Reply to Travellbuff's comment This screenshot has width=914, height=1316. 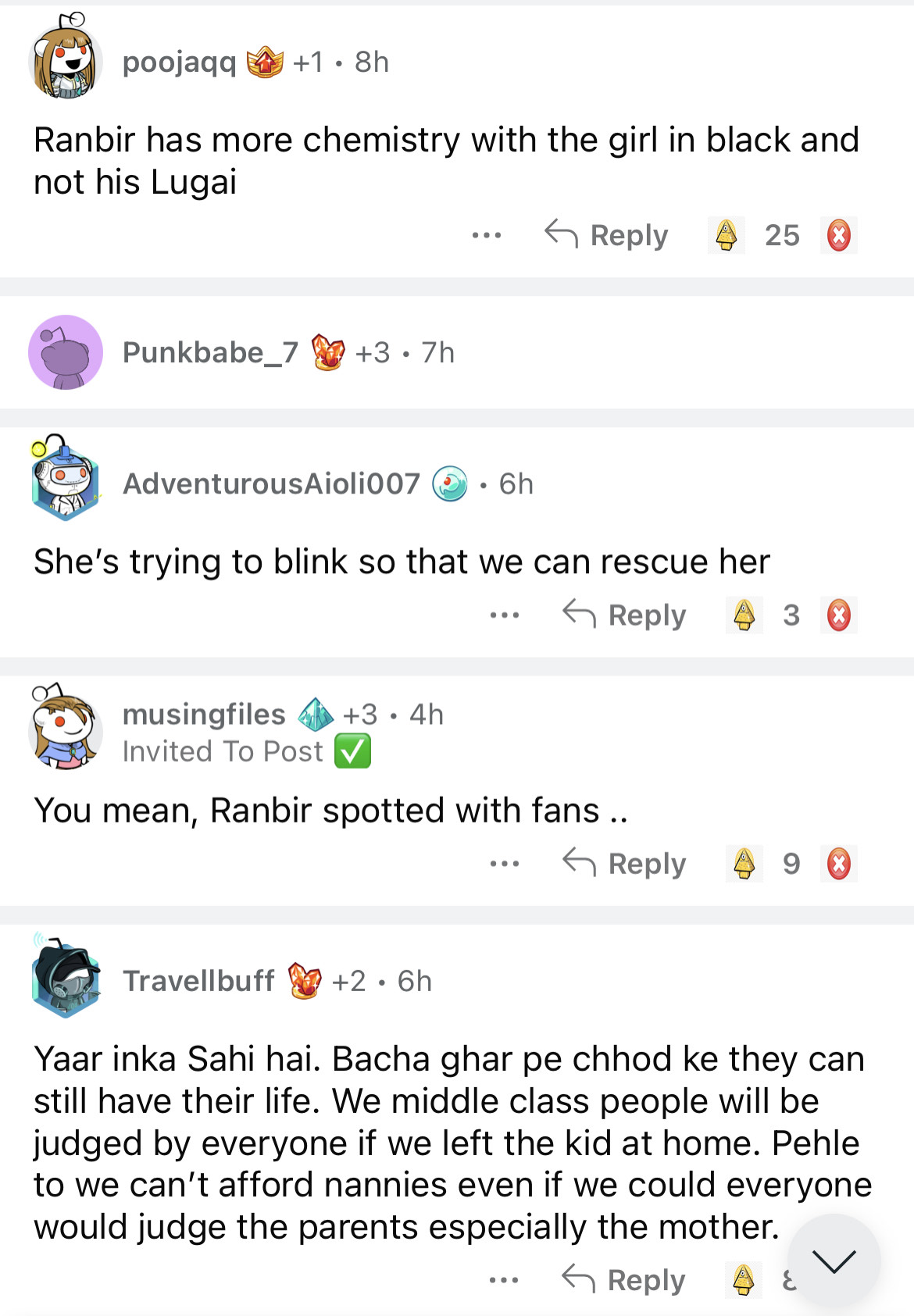pos(624,1280)
